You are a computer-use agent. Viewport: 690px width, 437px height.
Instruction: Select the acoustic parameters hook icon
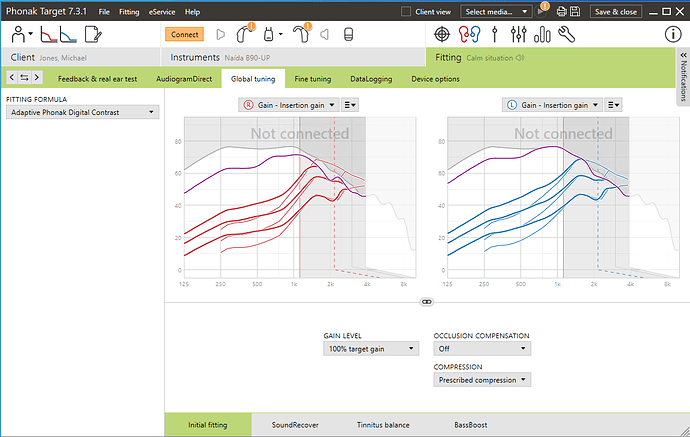[302, 33]
